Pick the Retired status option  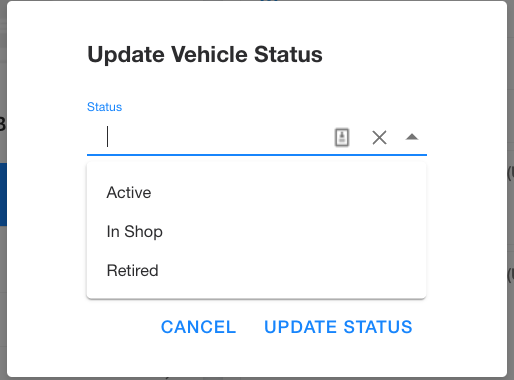tap(256, 270)
